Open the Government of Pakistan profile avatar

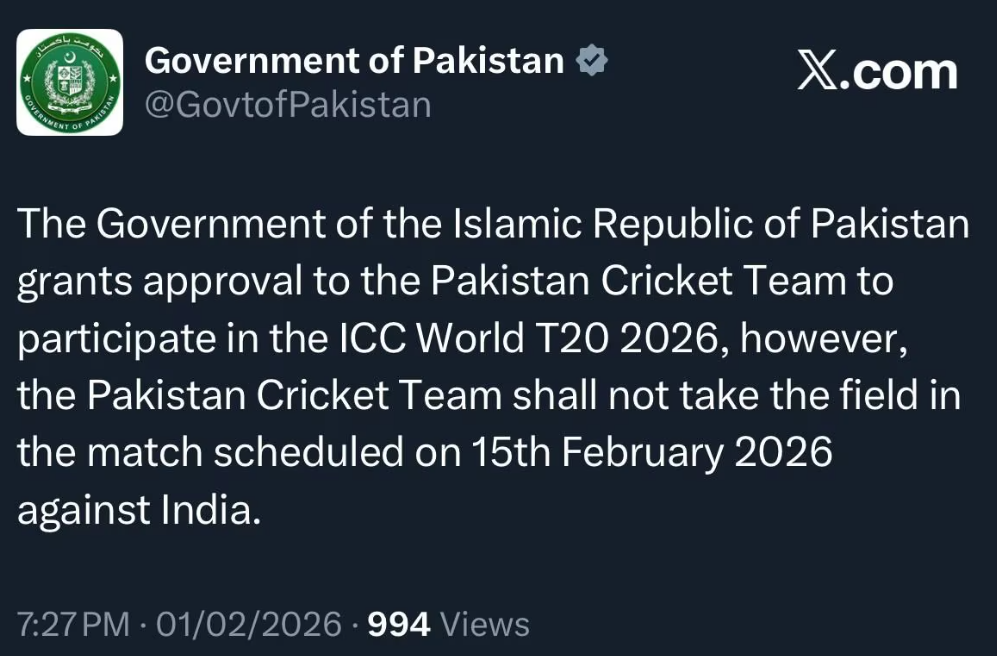click(x=69, y=82)
